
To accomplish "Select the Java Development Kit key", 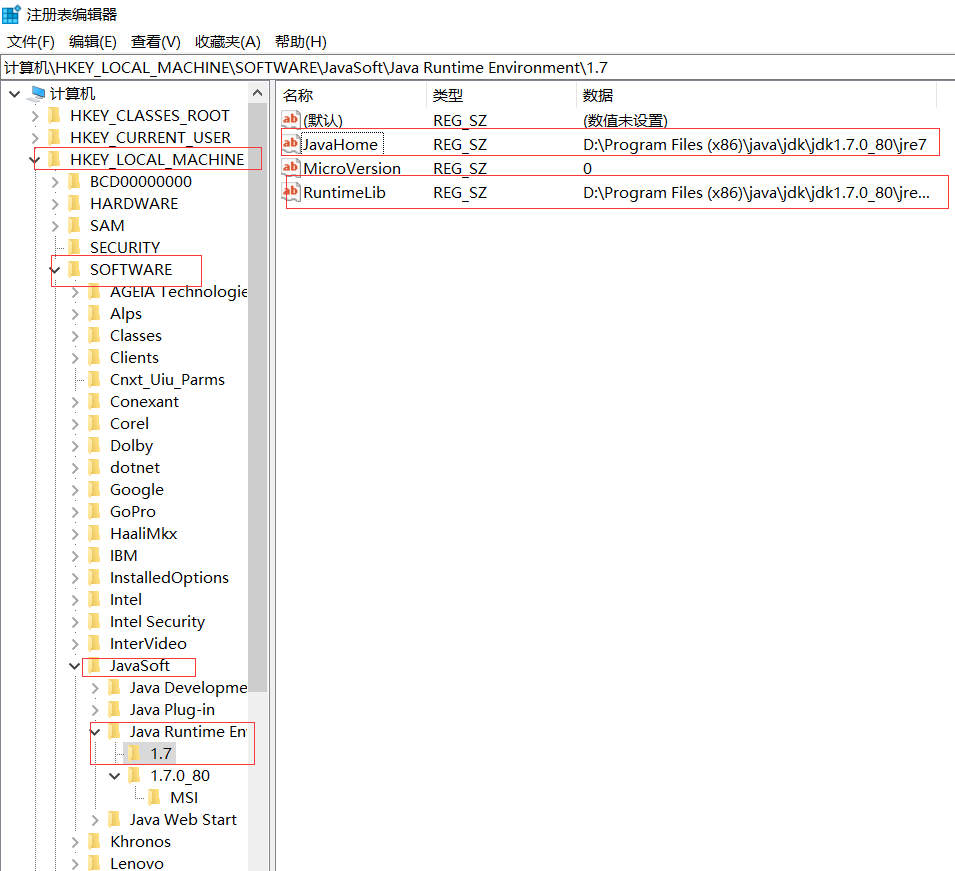I will pos(188,688).
